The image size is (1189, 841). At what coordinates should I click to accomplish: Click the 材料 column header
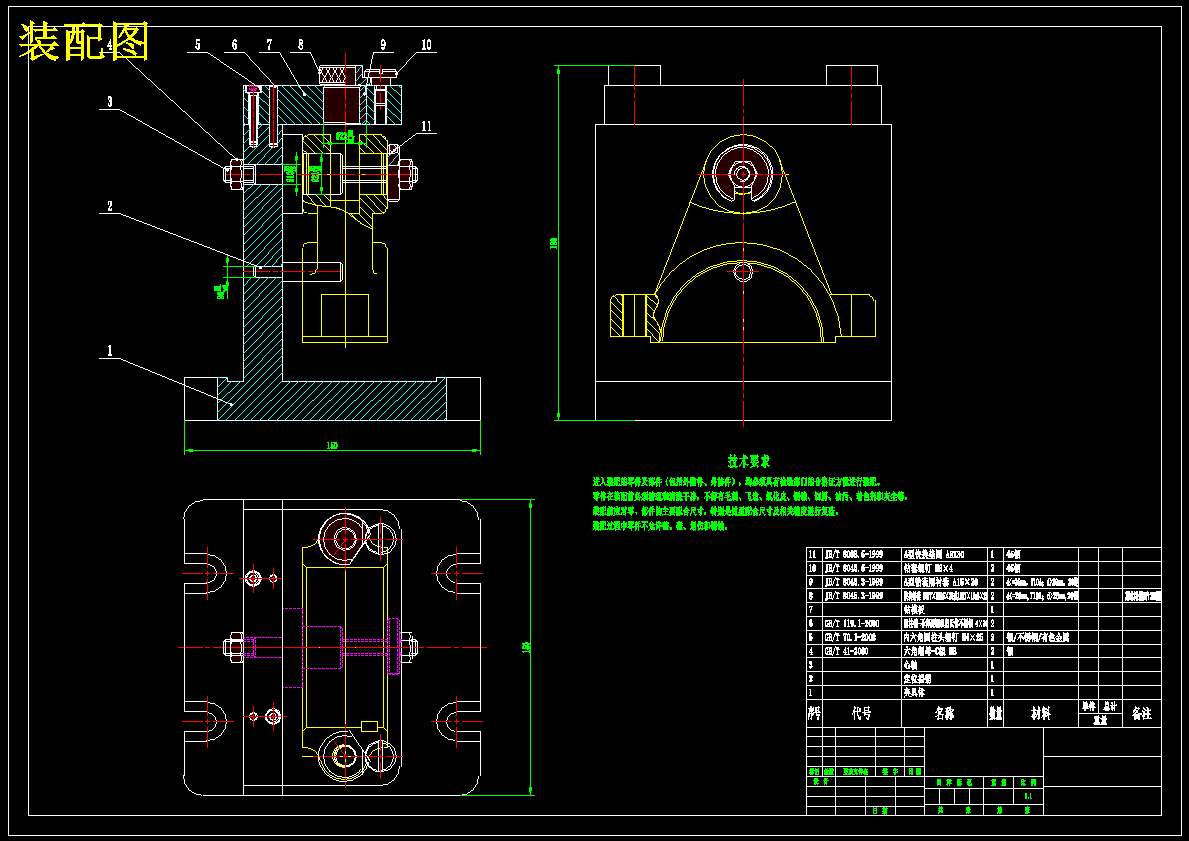[1040, 714]
